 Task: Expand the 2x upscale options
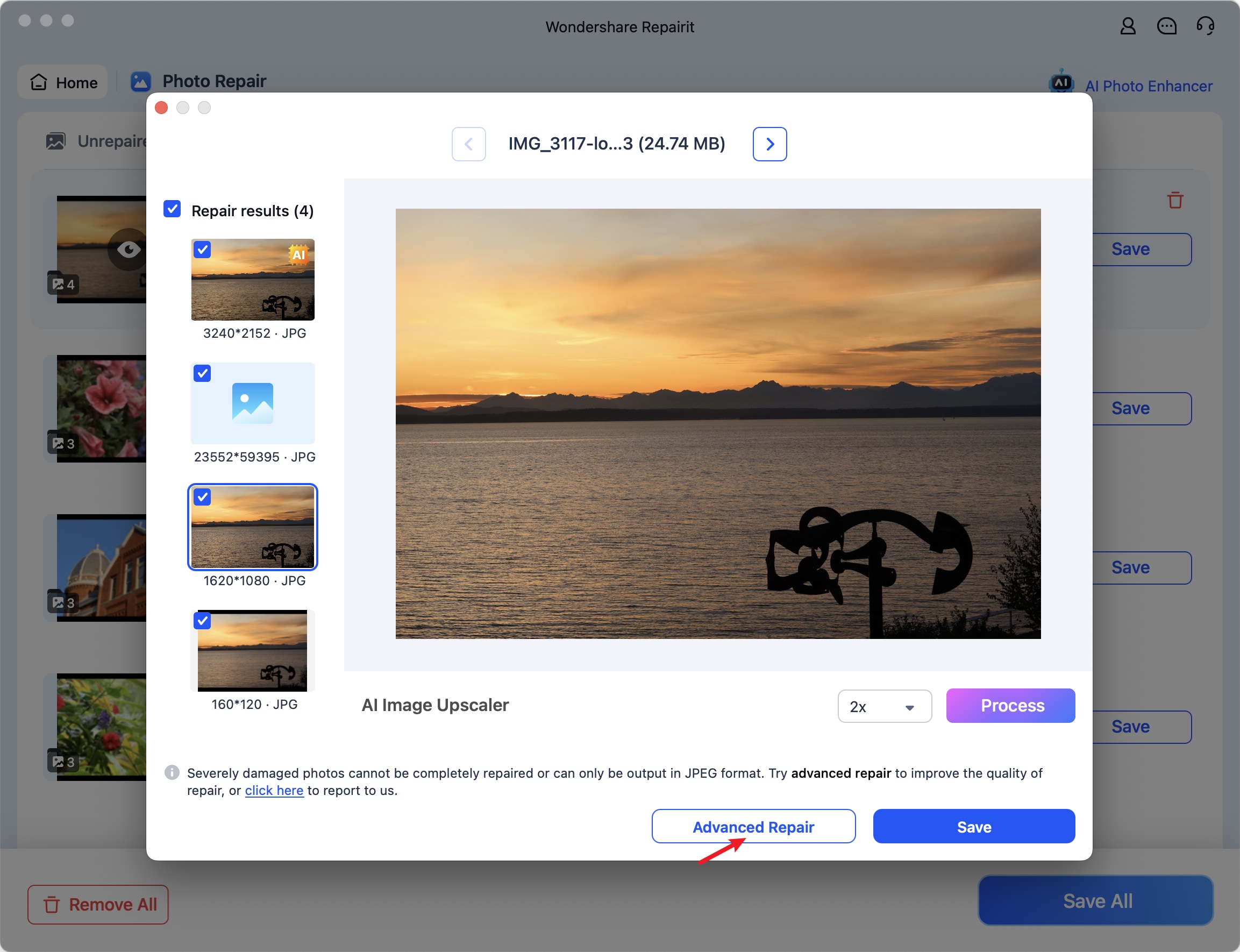point(908,705)
